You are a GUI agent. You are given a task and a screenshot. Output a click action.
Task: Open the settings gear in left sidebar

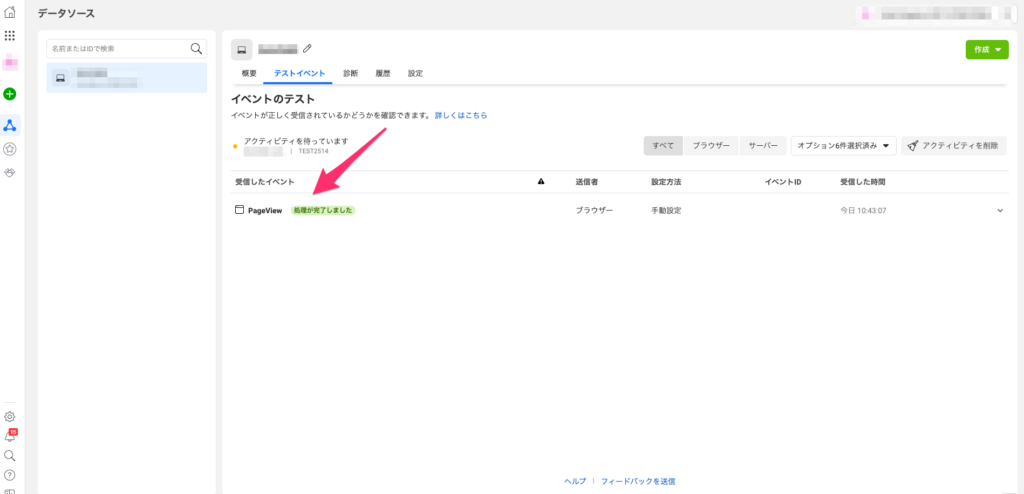(x=10, y=416)
